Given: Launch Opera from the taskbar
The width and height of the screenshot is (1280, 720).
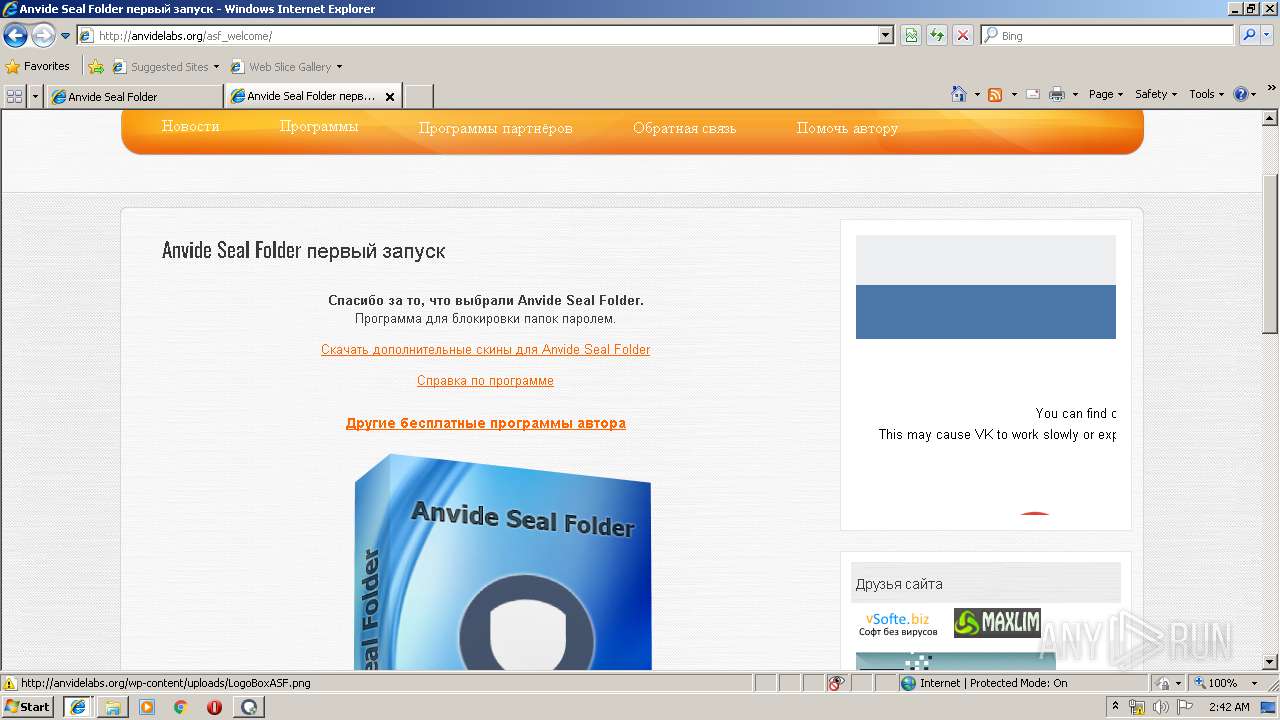Looking at the screenshot, I should [214, 706].
